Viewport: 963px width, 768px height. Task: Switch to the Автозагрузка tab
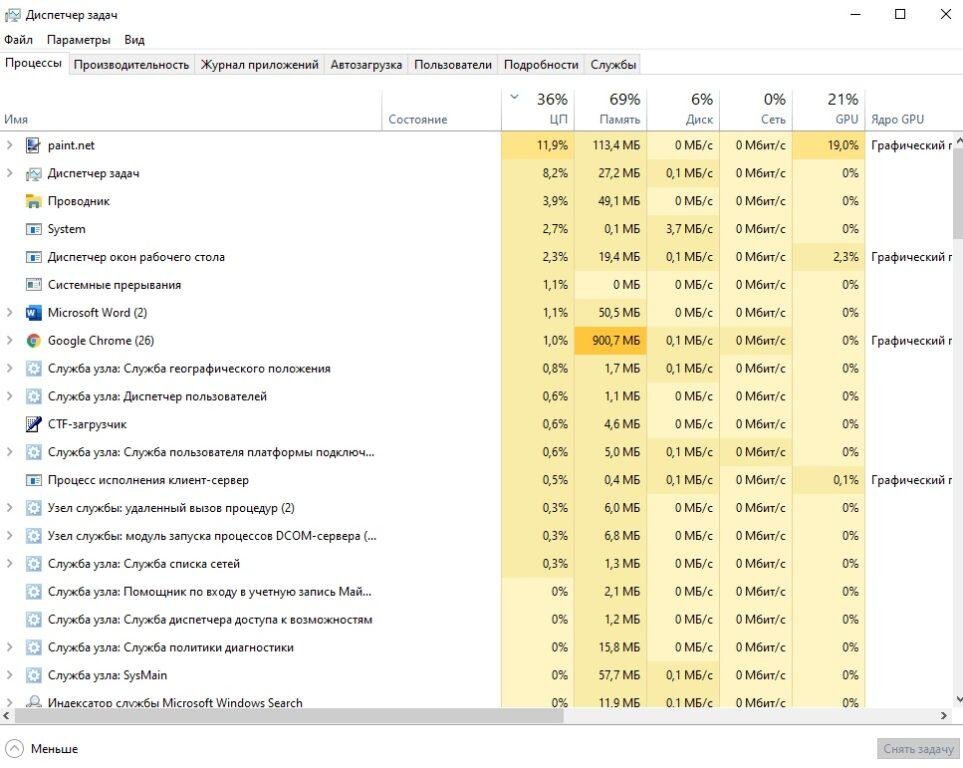click(366, 65)
